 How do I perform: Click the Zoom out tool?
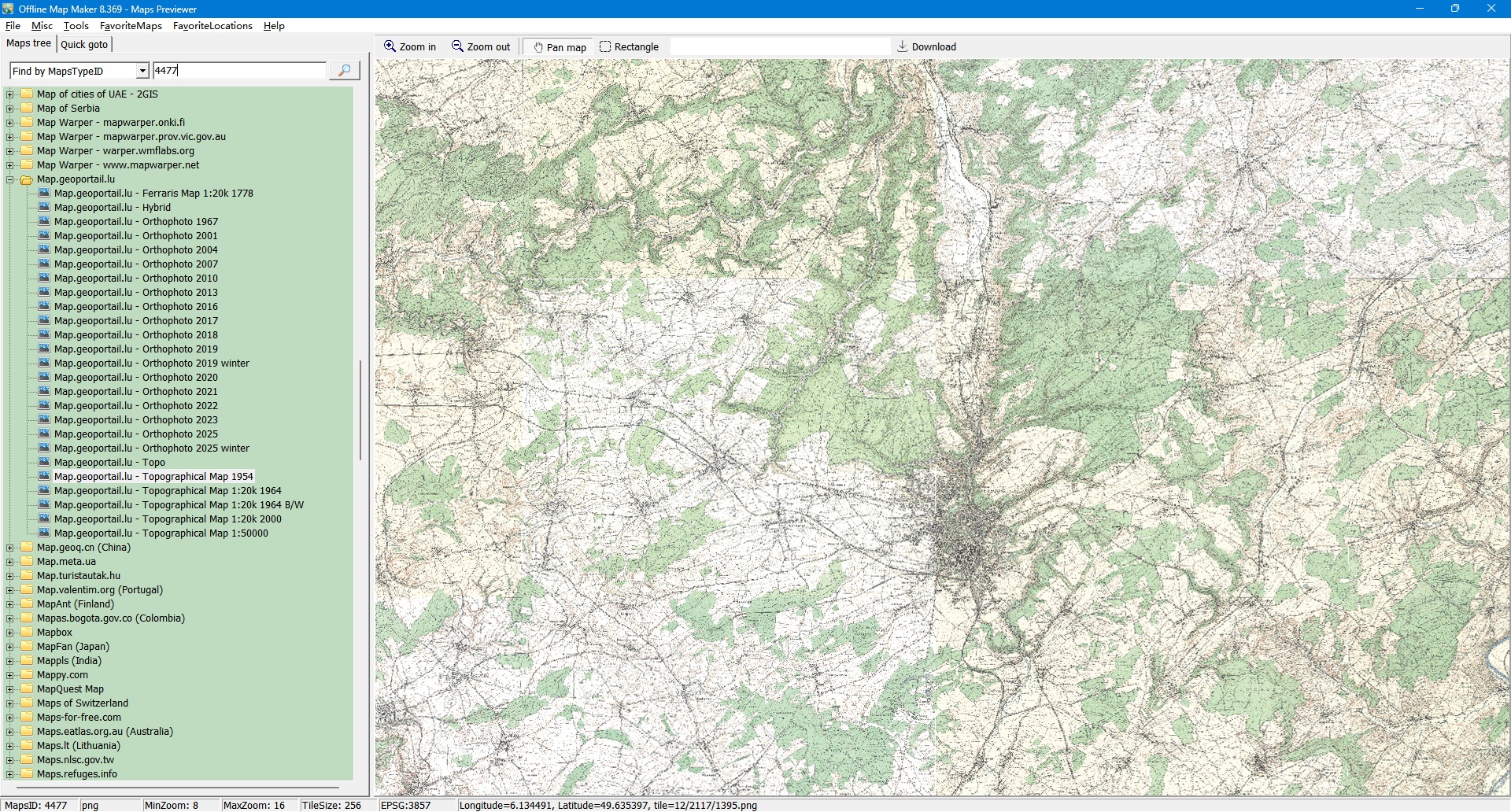[481, 47]
